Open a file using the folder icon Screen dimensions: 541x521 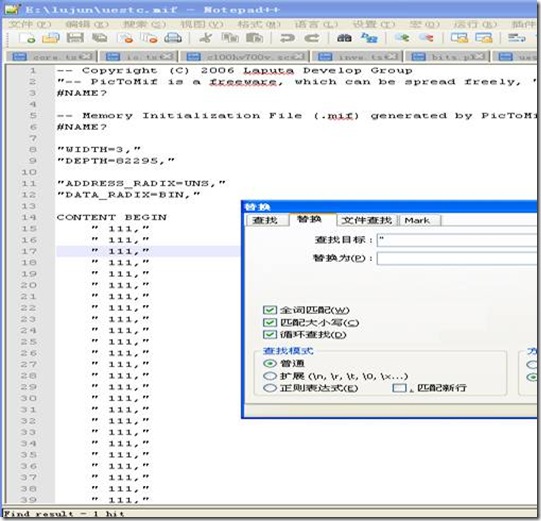pos(51,38)
